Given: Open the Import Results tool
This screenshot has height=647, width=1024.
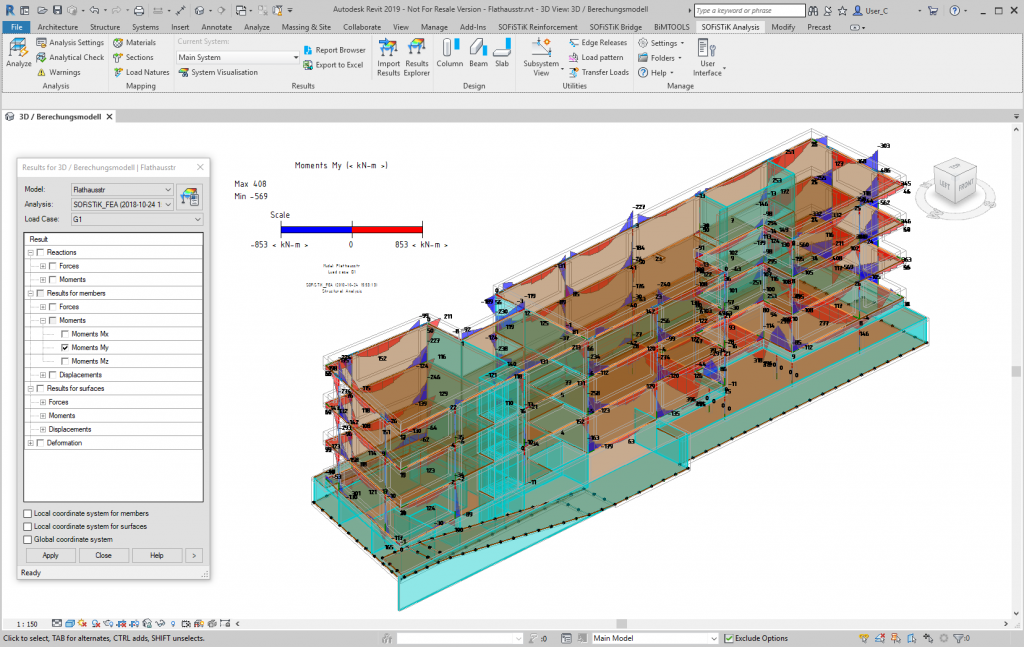Looking at the screenshot, I should pos(388,55).
